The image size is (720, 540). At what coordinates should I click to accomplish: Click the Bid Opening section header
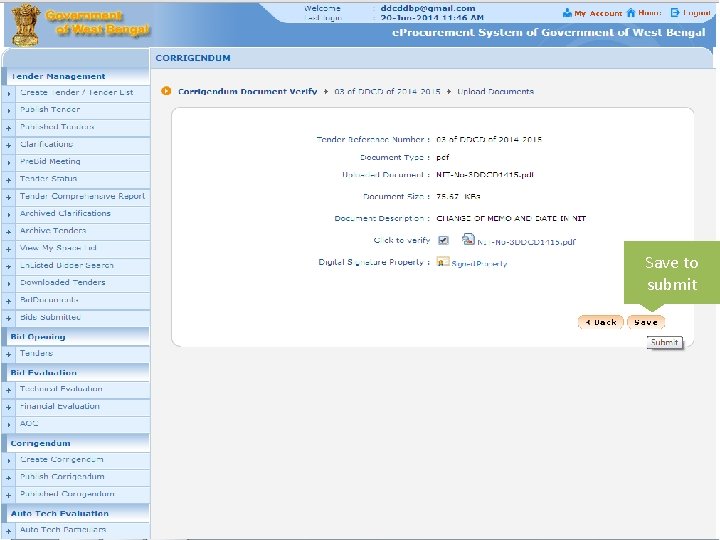(38, 337)
